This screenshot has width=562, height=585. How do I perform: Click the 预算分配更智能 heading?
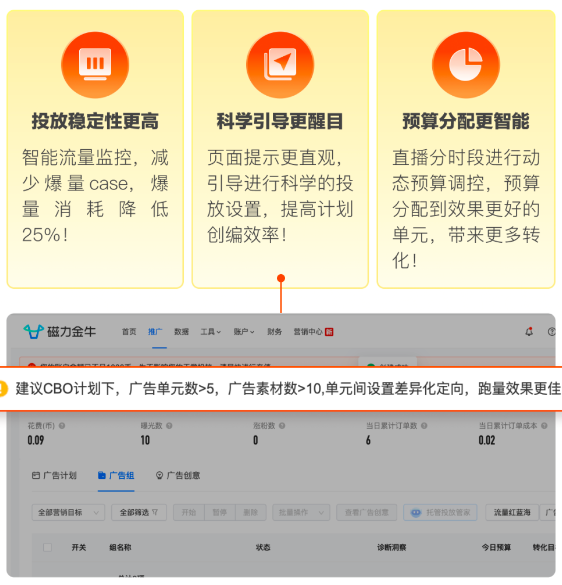[x=466, y=121]
